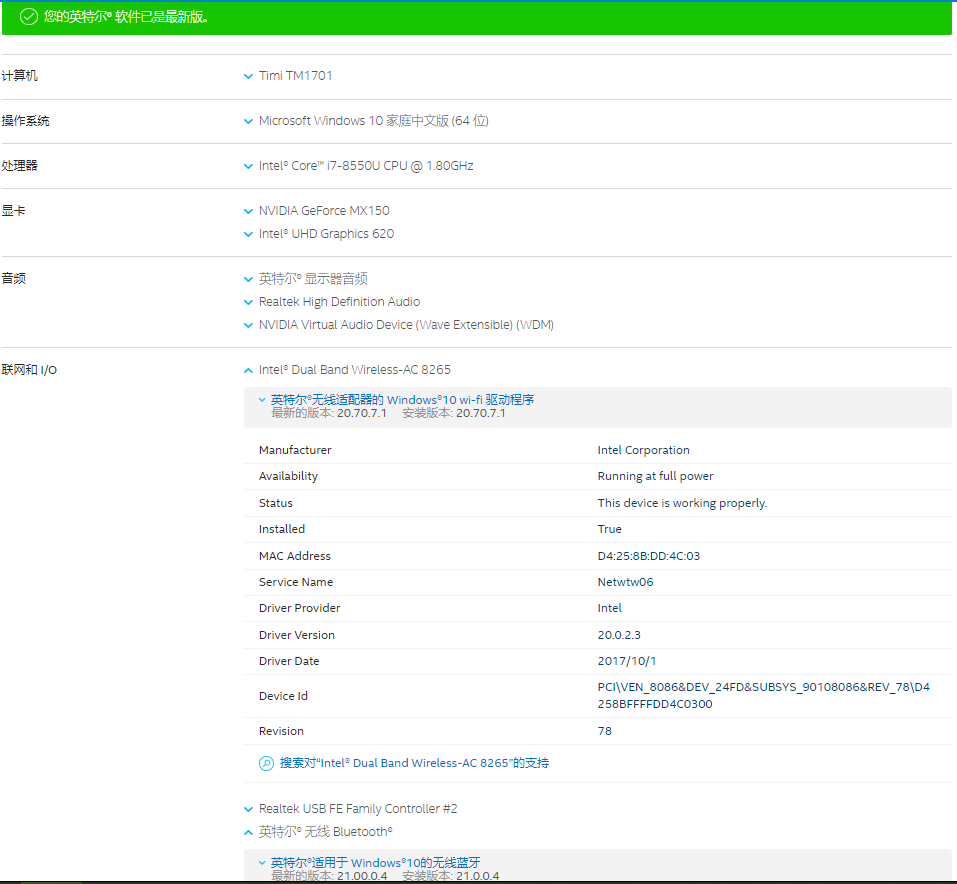Click the Running at full power value

click(x=655, y=476)
